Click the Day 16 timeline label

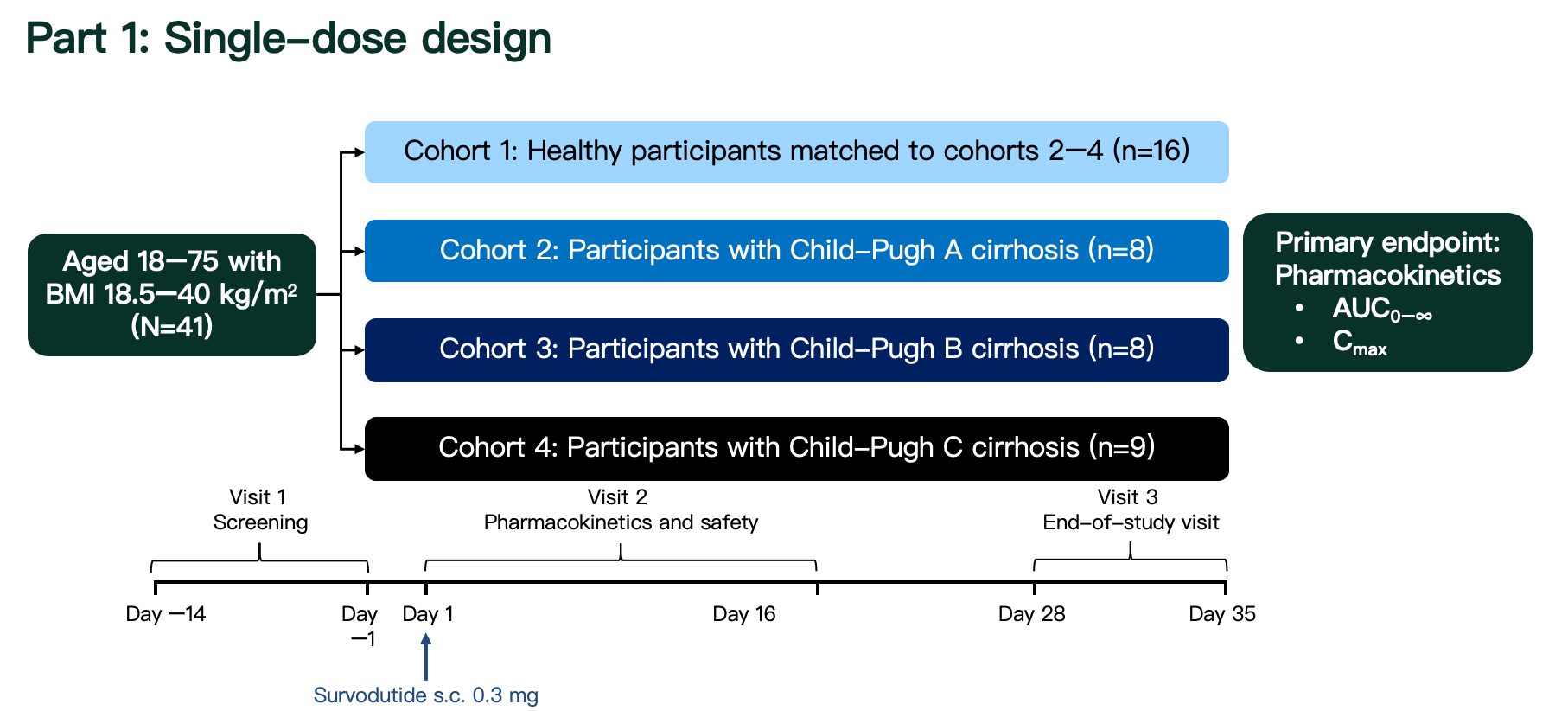click(743, 614)
